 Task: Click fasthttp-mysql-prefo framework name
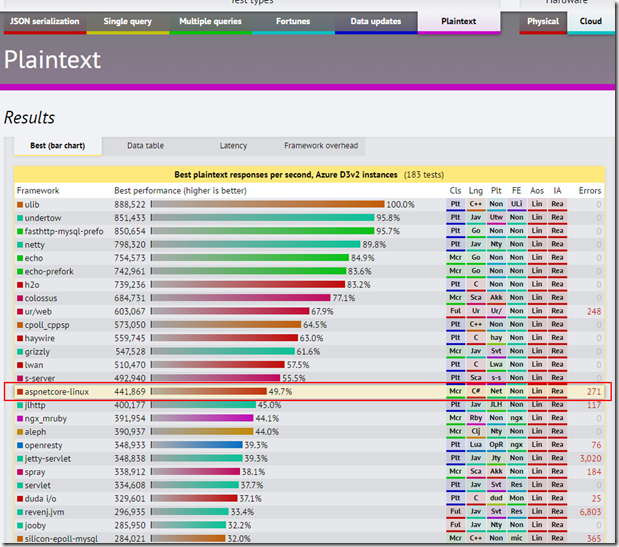pyautogui.click(x=64, y=232)
